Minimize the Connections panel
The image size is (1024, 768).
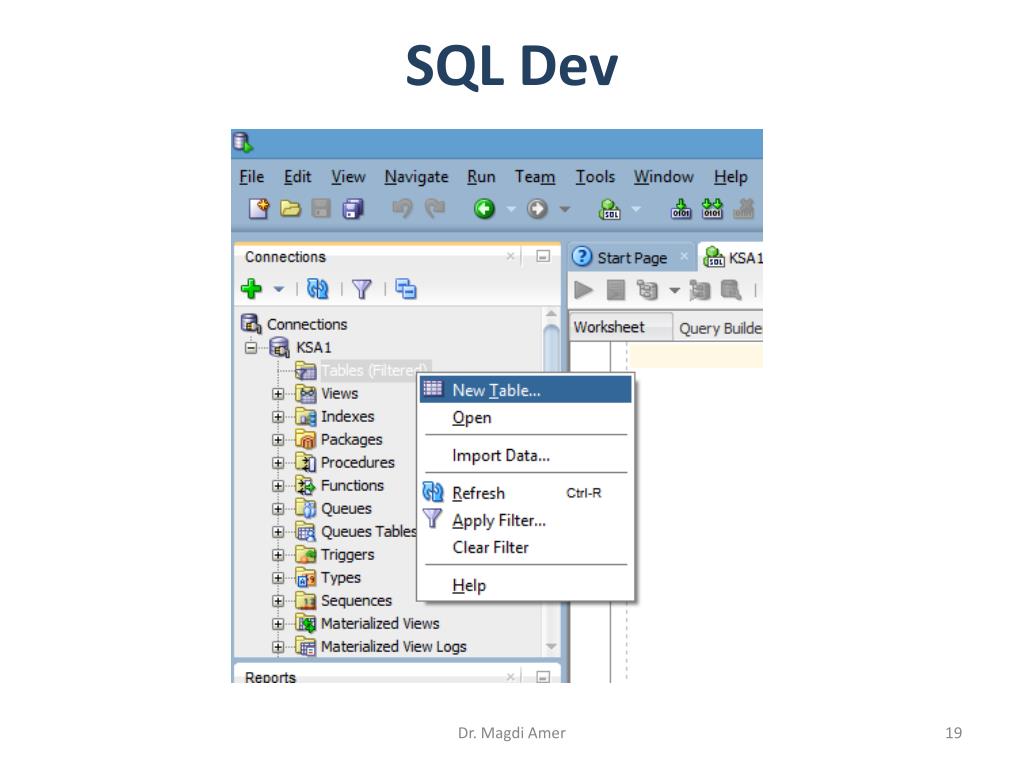pos(543,257)
